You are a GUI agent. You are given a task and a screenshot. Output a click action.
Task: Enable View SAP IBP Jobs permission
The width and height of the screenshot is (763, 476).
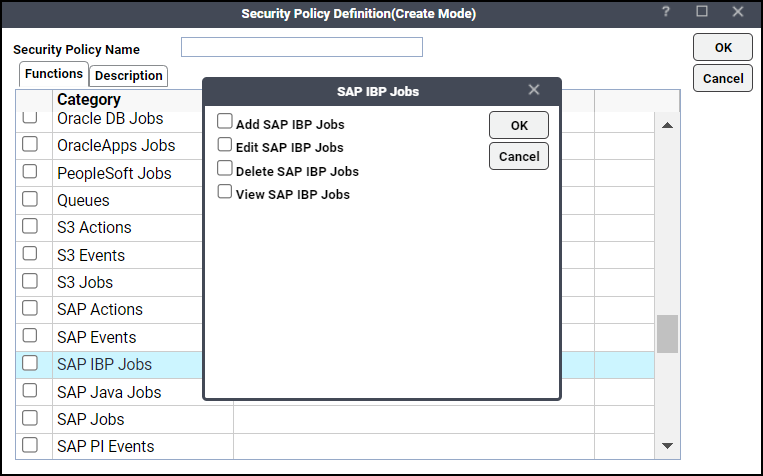point(224,191)
